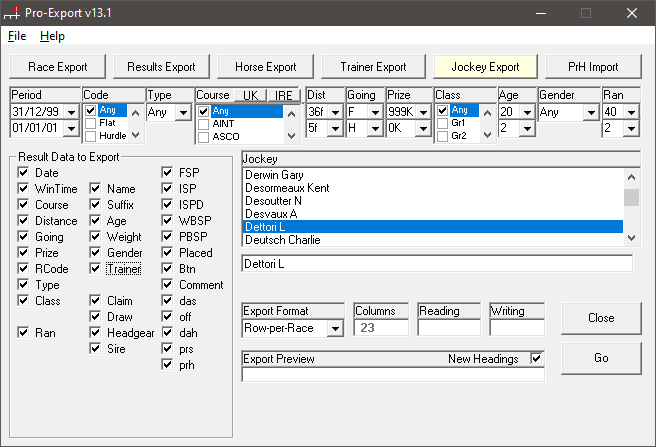Toggle the Trainer checkbox
Image resolution: width=656 pixels, height=447 pixels.
pos(96,269)
